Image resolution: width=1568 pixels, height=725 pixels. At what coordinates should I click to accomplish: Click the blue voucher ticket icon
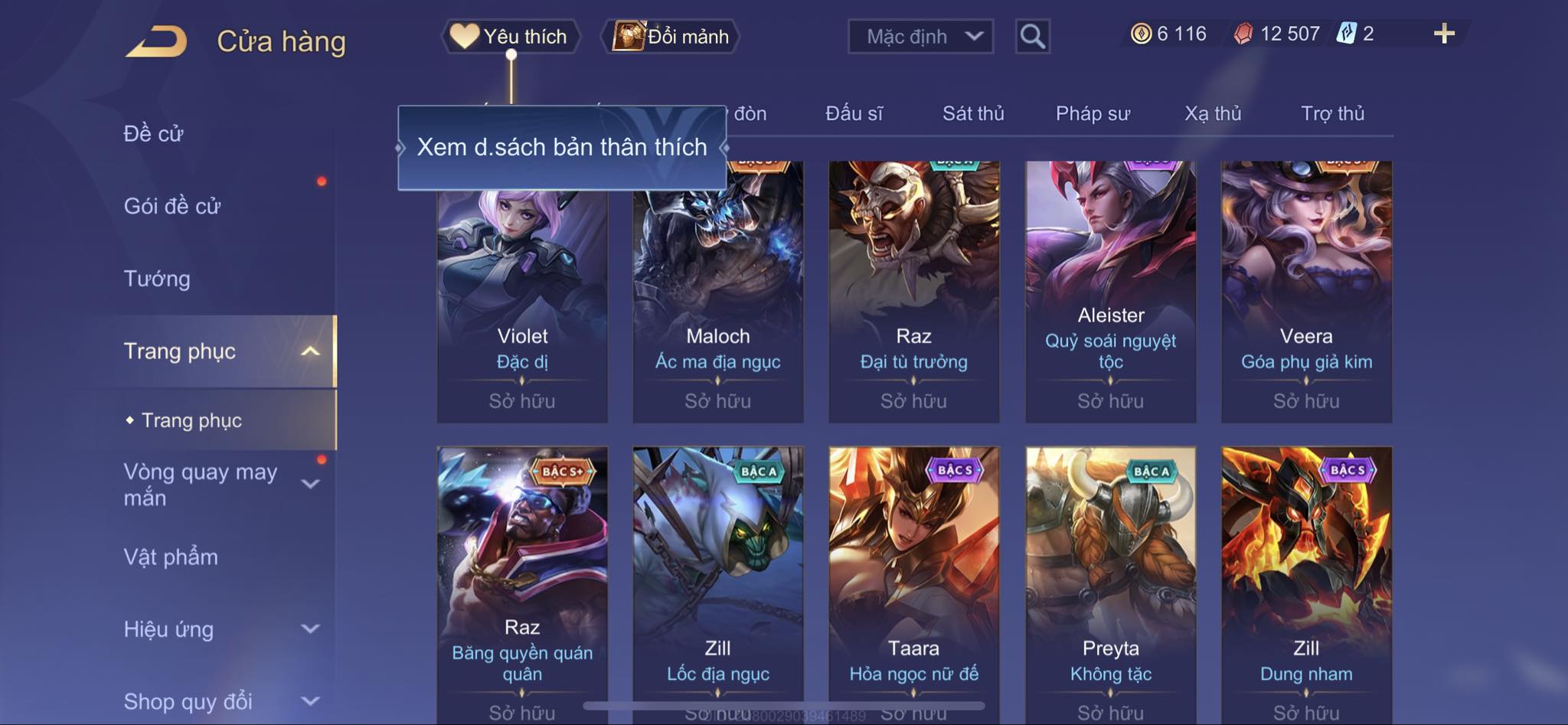tap(1346, 34)
